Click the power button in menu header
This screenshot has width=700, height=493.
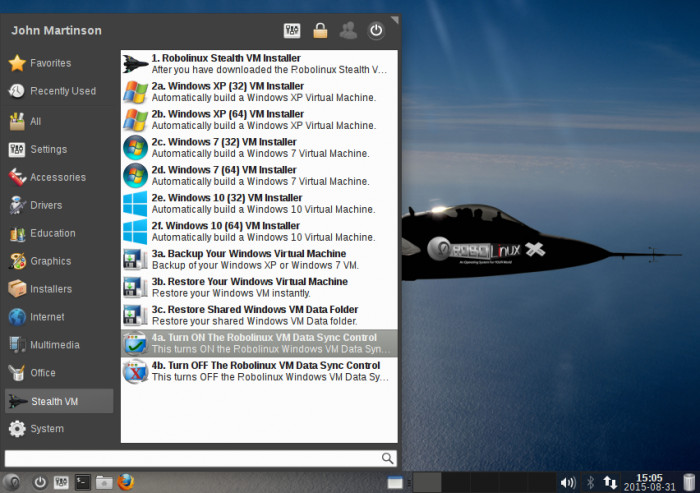[376, 31]
